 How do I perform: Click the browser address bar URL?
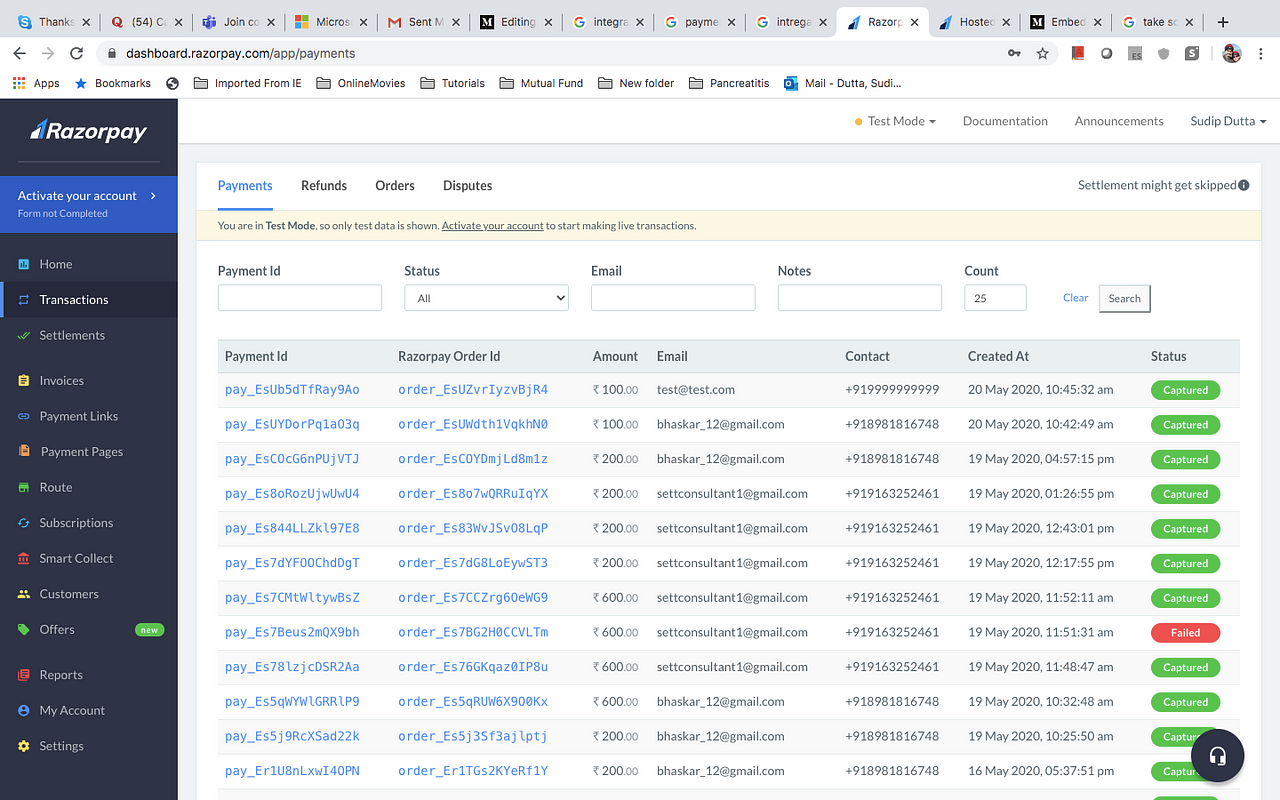(x=240, y=53)
